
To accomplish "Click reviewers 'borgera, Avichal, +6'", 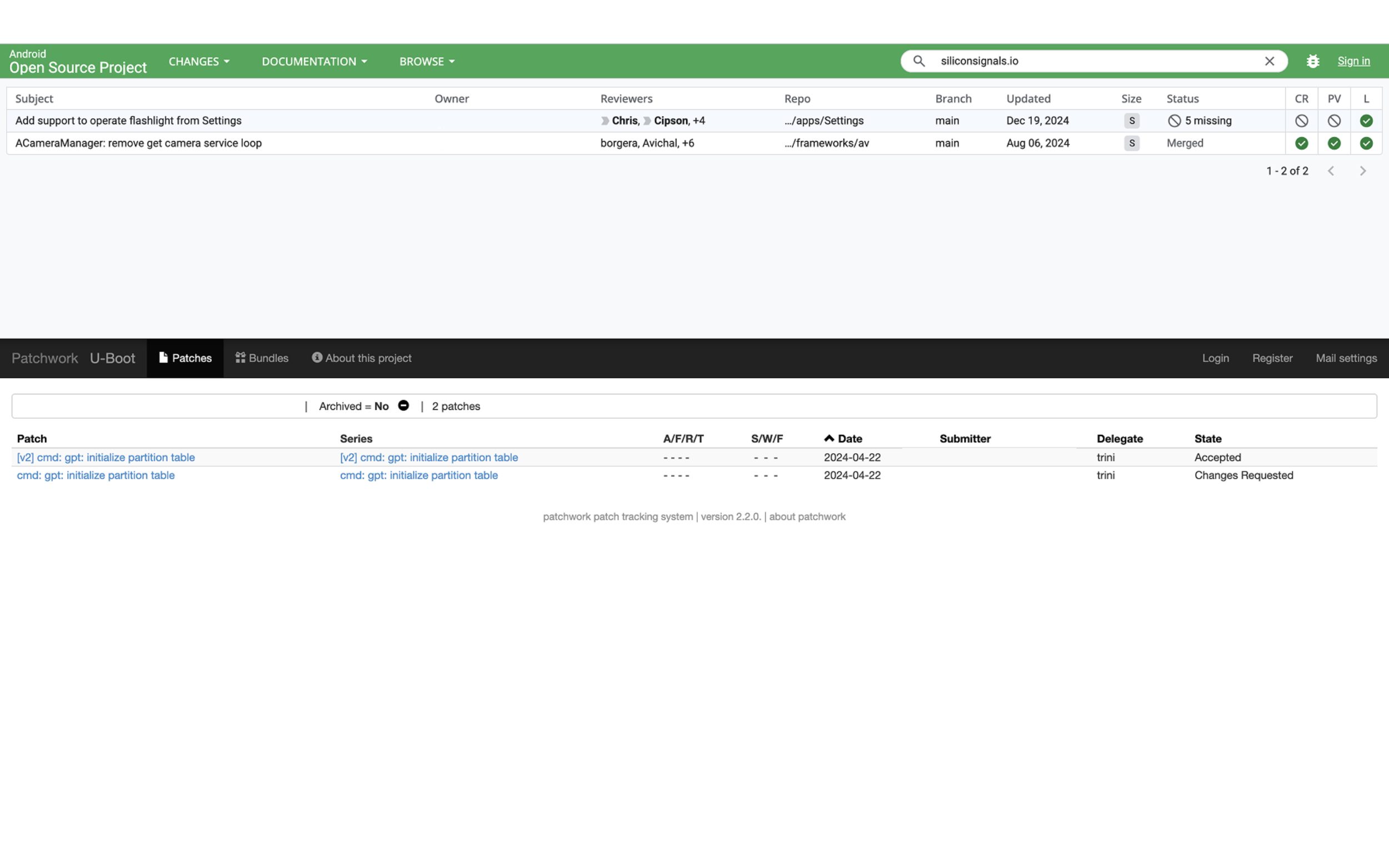I will pos(647,143).
